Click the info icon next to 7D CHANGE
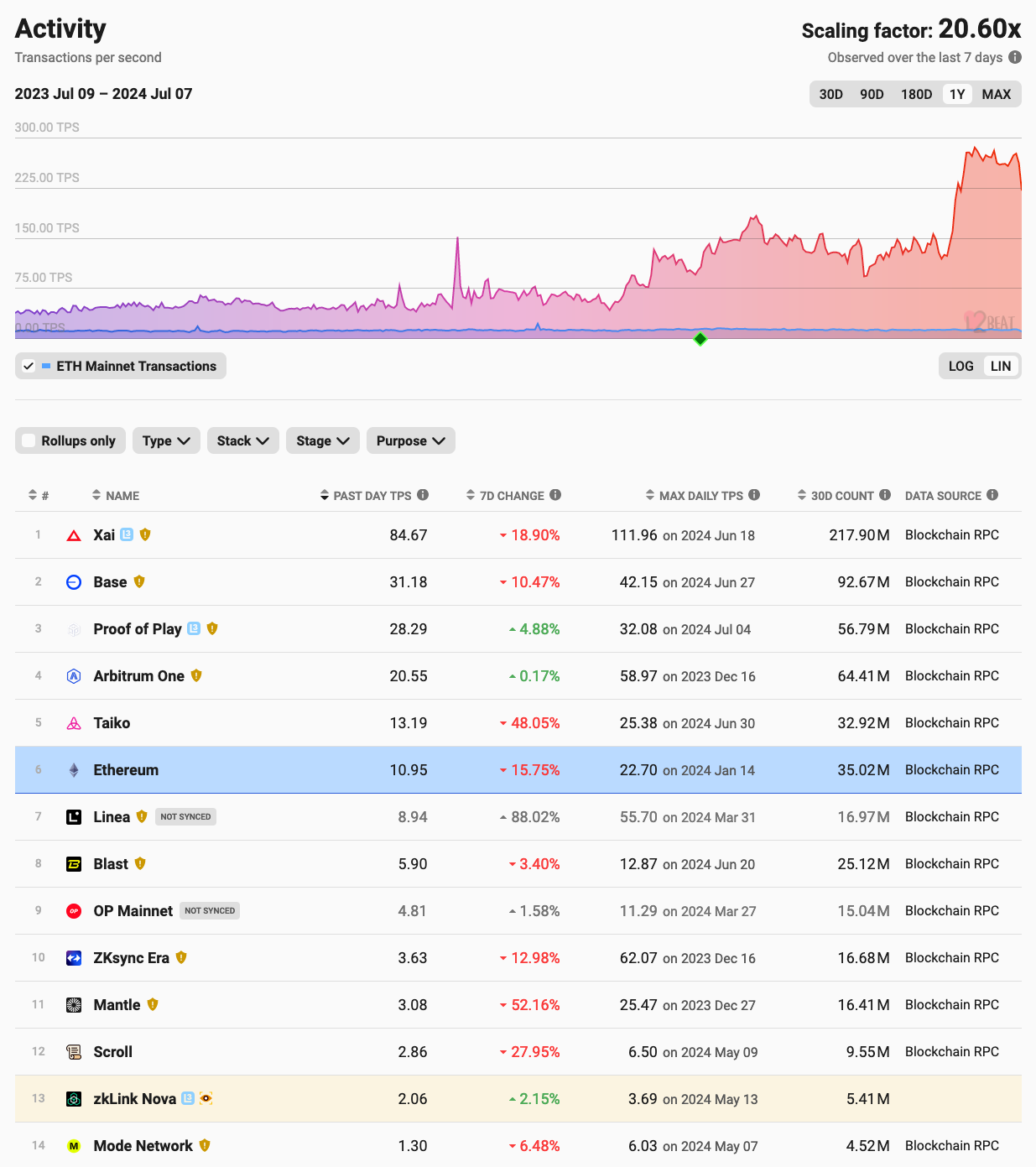 coord(555,495)
